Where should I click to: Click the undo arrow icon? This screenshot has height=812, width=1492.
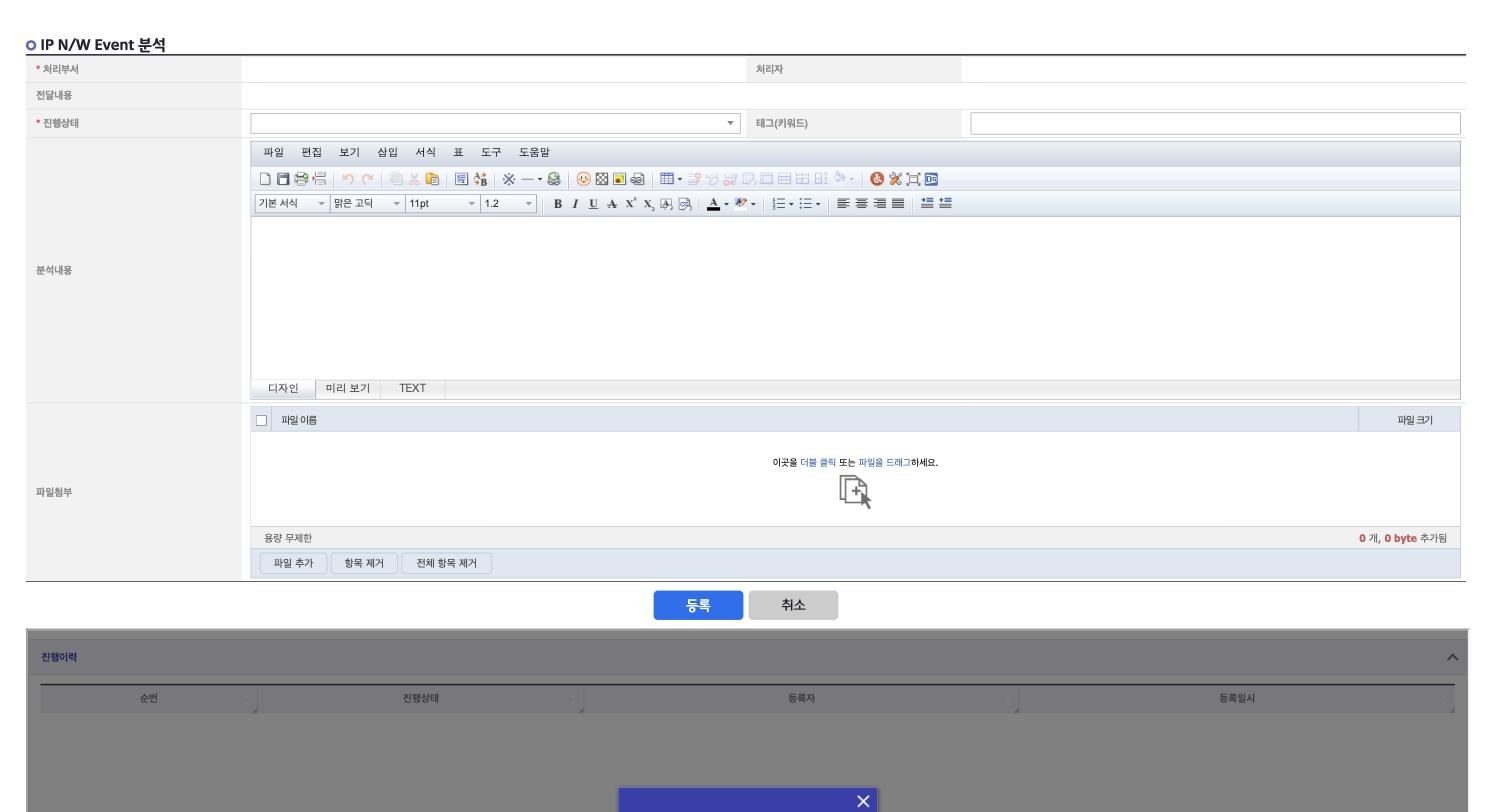pos(348,179)
